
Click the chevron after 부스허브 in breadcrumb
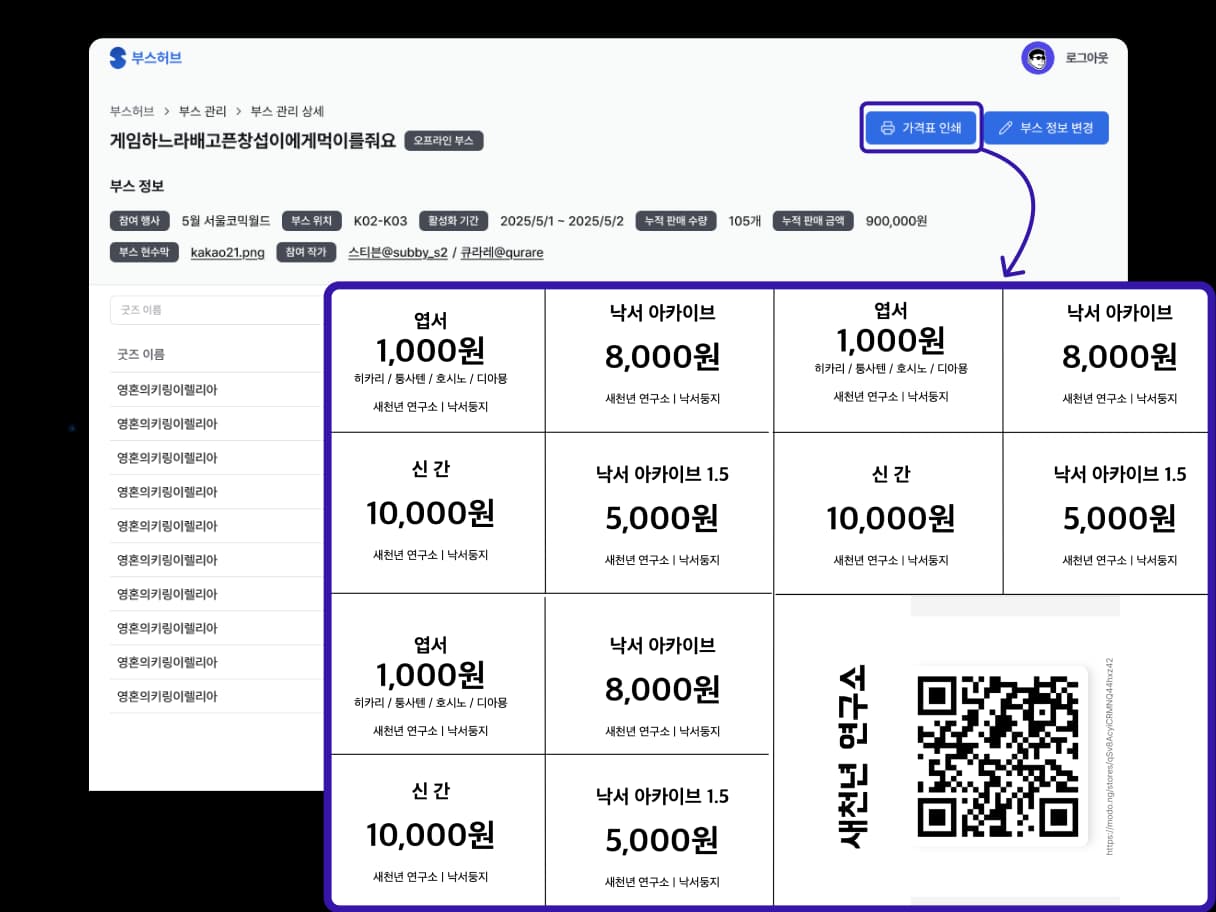pyautogui.click(x=167, y=111)
